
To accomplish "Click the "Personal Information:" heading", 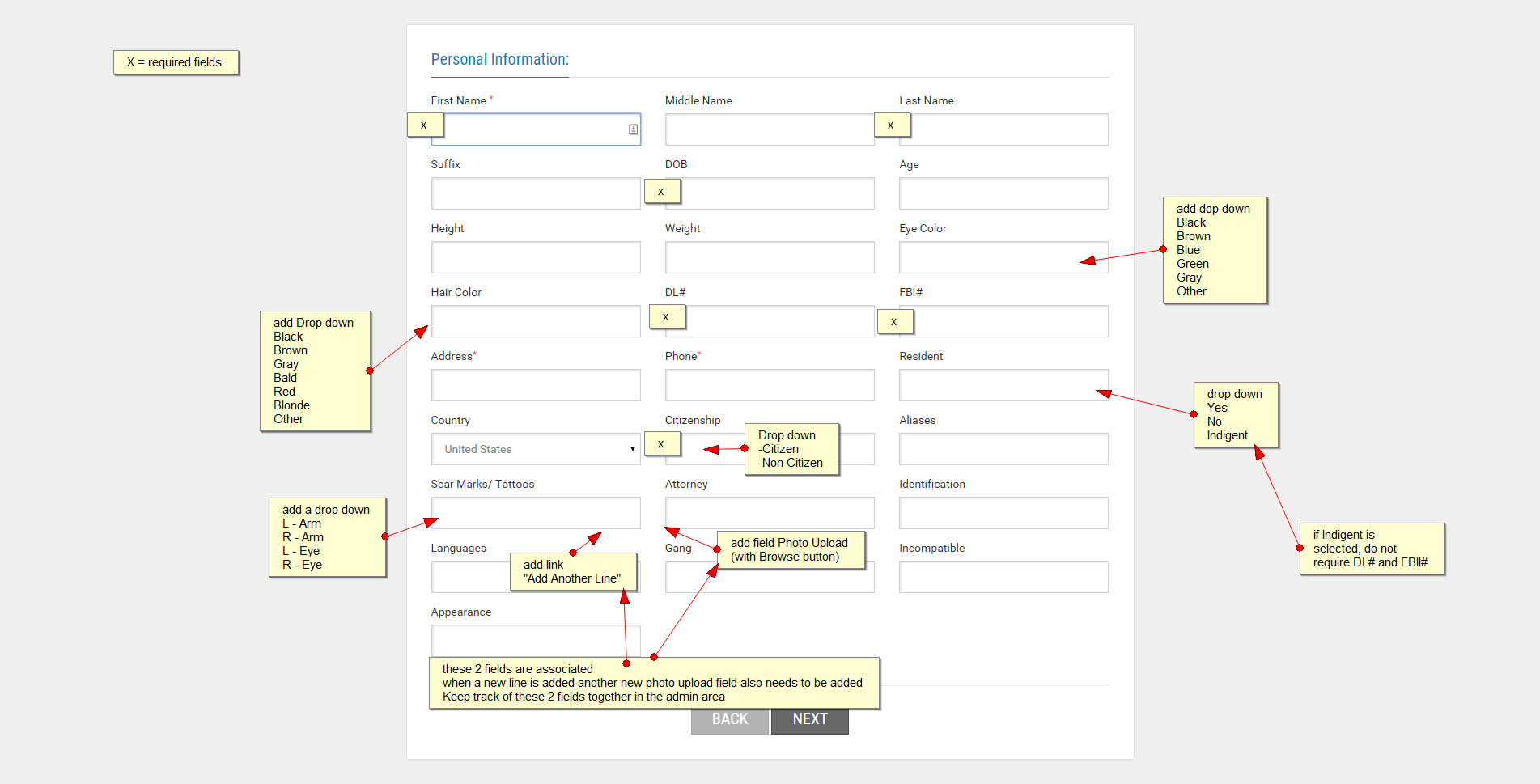I will [500, 59].
